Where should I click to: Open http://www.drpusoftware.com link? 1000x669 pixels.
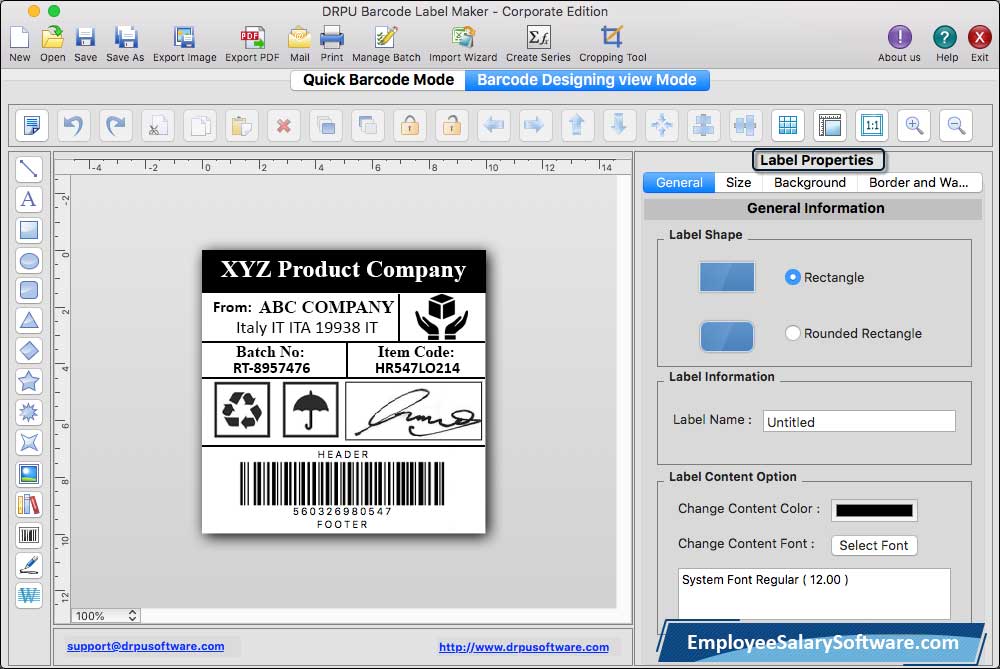524,647
